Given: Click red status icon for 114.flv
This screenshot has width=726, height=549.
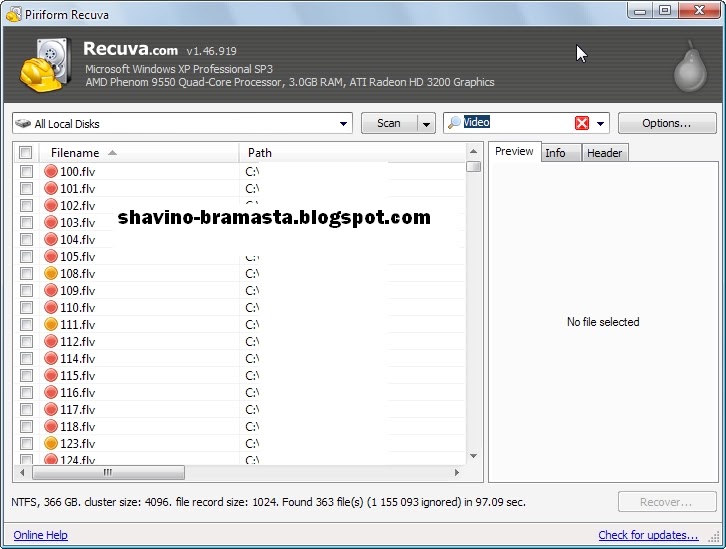Looking at the screenshot, I should (x=50, y=358).
